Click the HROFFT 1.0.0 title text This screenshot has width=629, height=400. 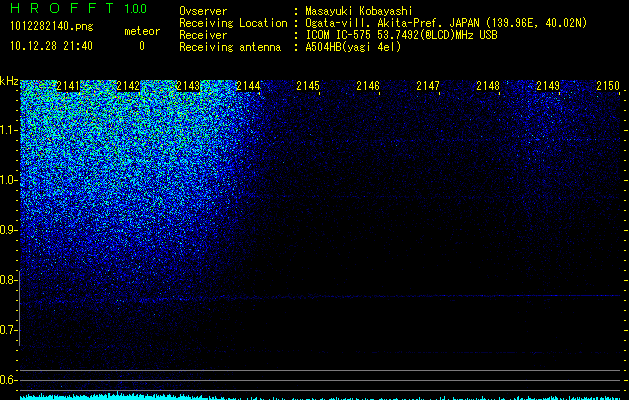click(79, 8)
